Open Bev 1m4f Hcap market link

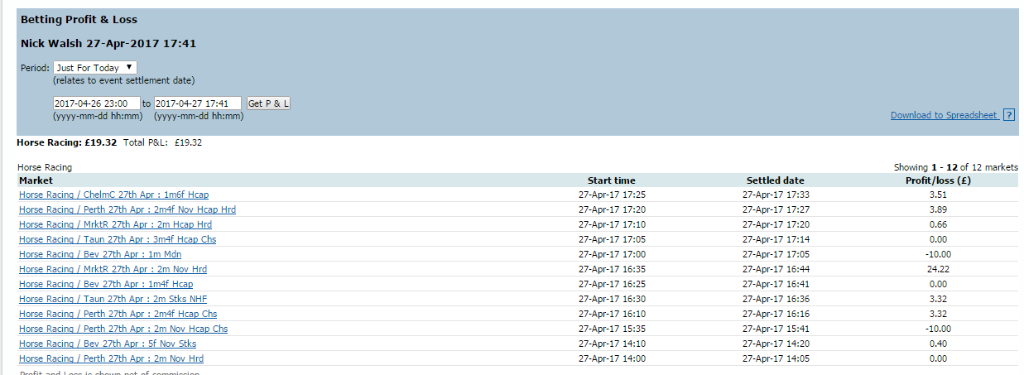coord(106,284)
